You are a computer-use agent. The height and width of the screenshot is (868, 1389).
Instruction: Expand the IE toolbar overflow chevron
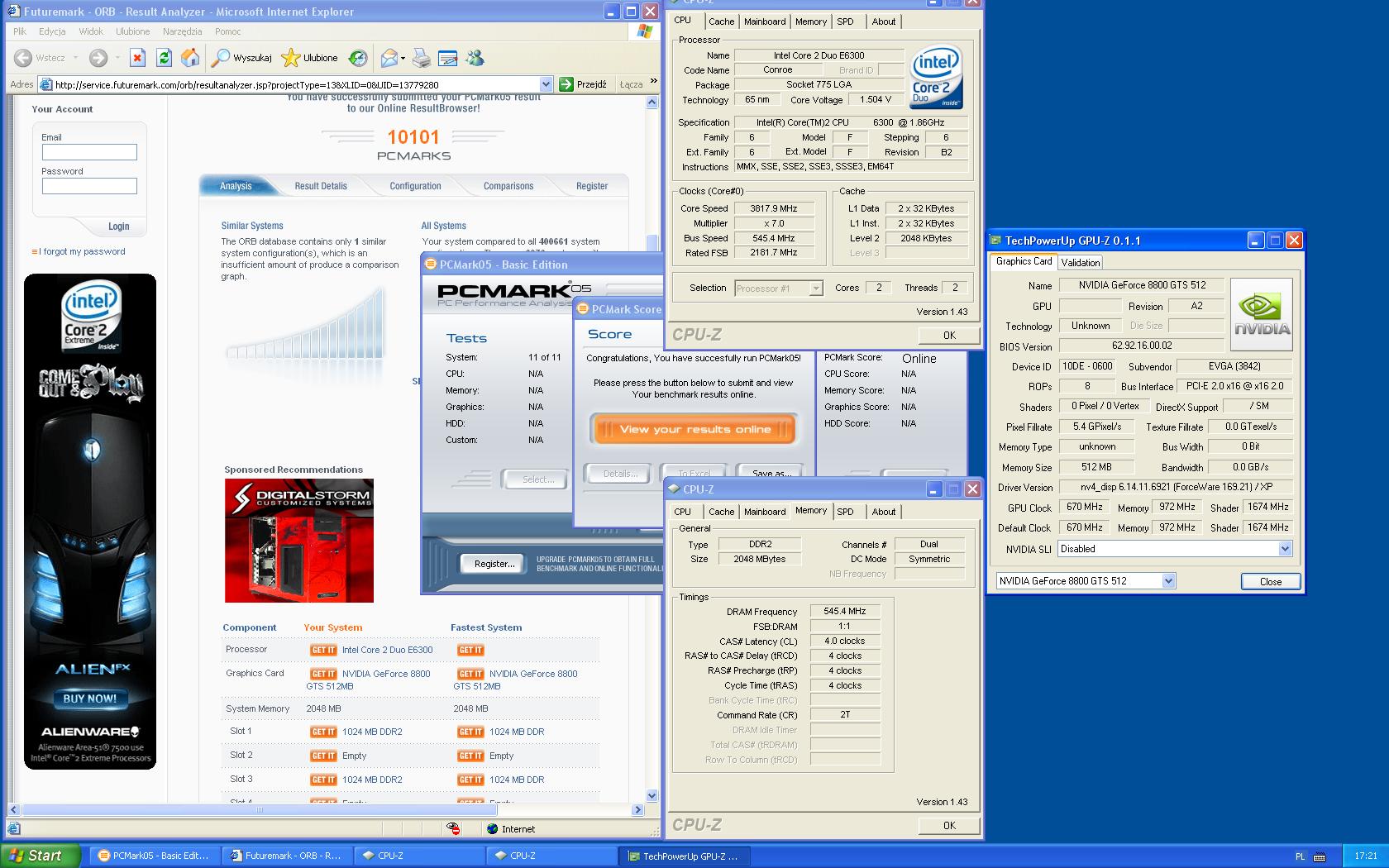(653, 81)
